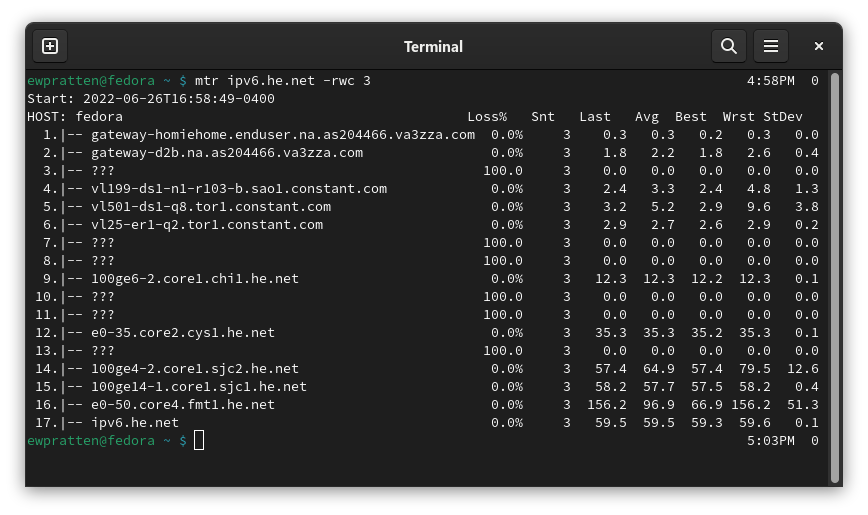Click hop 16 e0-50.core4.fmt1.he.net entry
Screen dimensions: 868x515
point(183,405)
